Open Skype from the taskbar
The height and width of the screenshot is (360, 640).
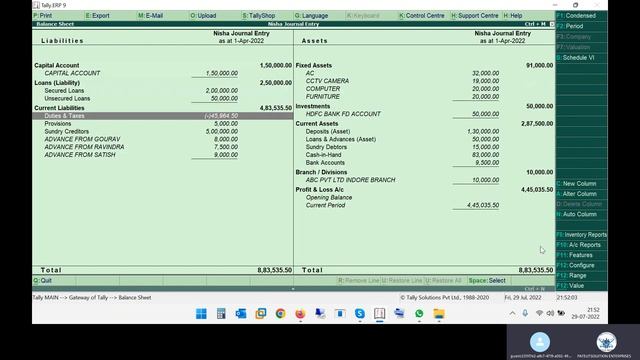pos(360,313)
